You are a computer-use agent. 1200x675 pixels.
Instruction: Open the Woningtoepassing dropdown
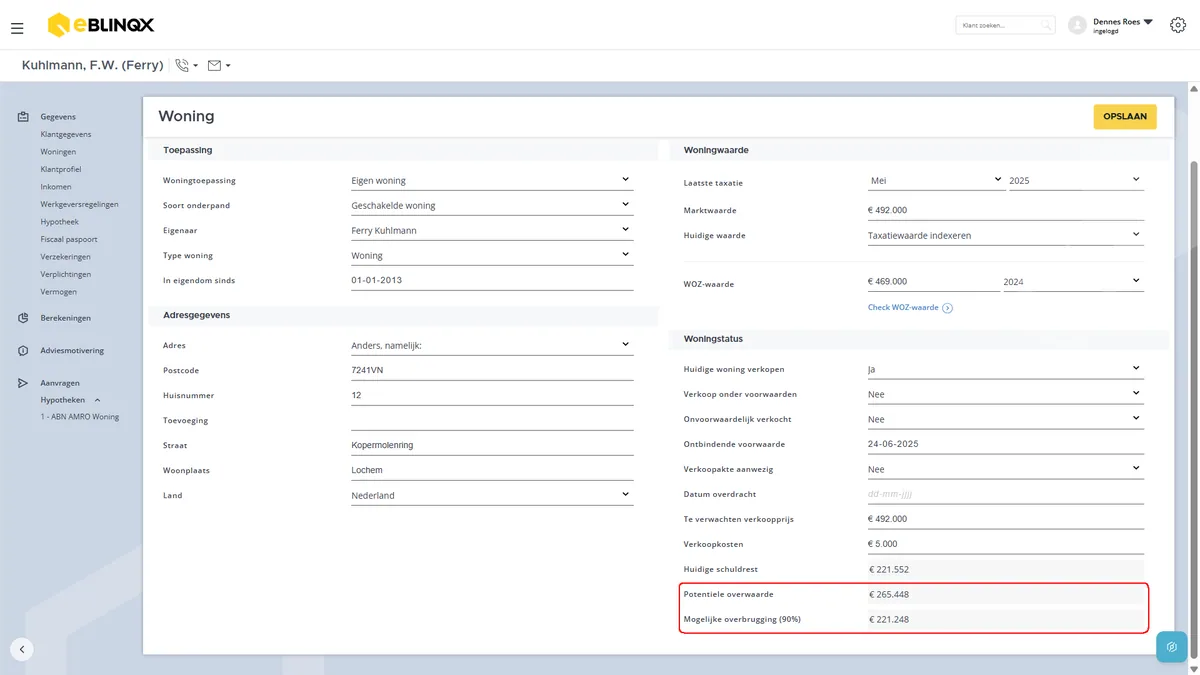(x=492, y=181)
